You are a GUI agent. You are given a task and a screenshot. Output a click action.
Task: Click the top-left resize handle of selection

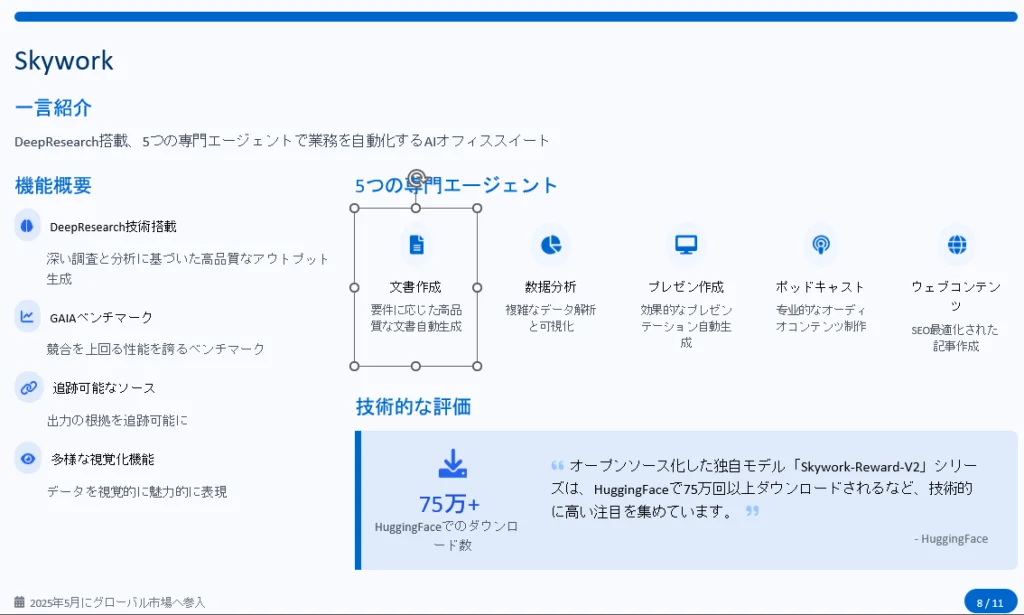pos(355,208)
